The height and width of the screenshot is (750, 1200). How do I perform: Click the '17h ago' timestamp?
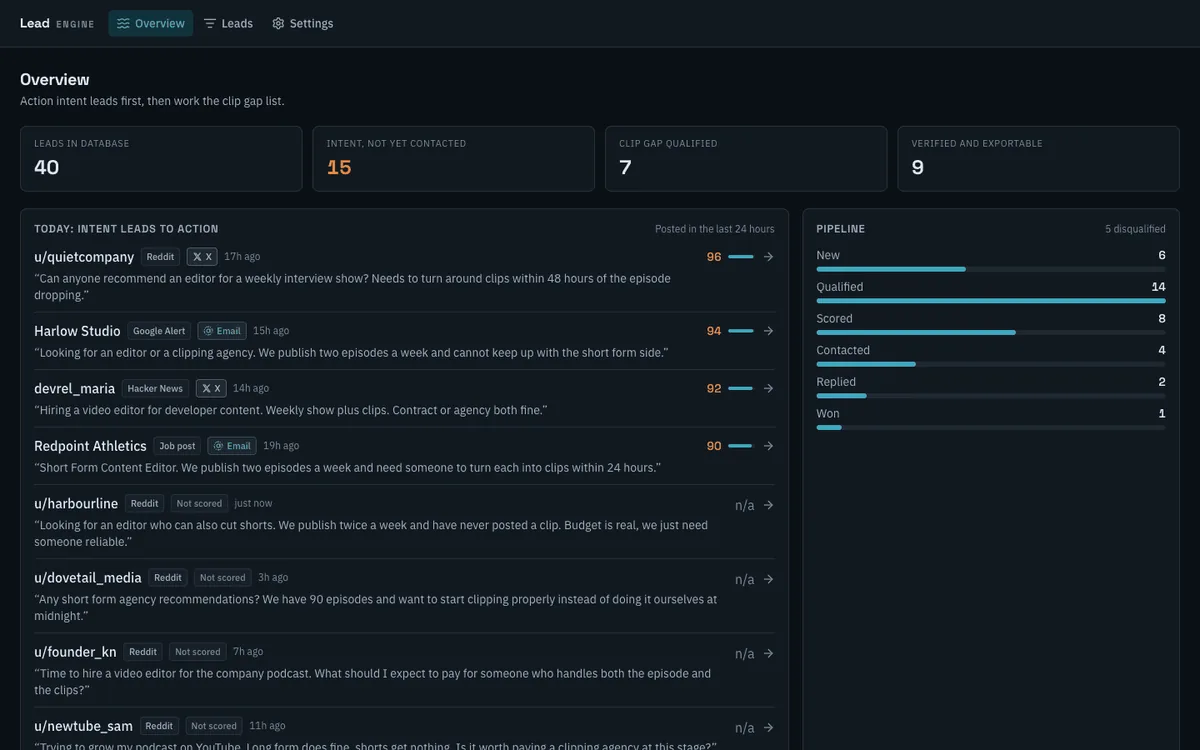pos(242,257)
